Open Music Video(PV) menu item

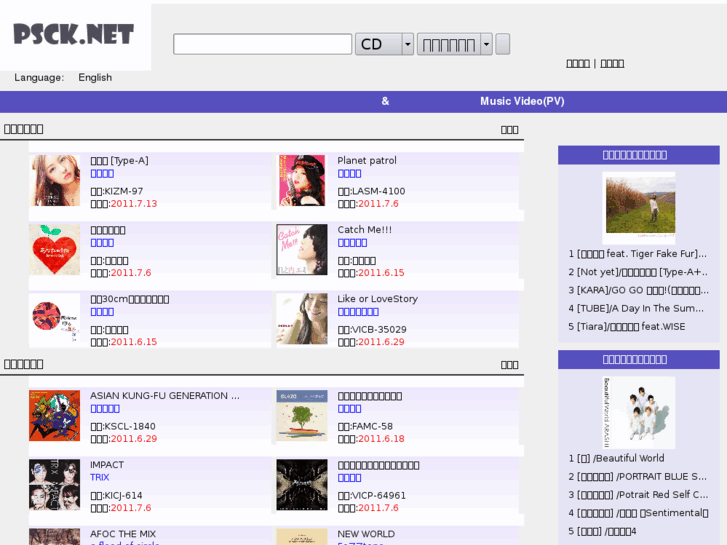[x=522, y=101]
